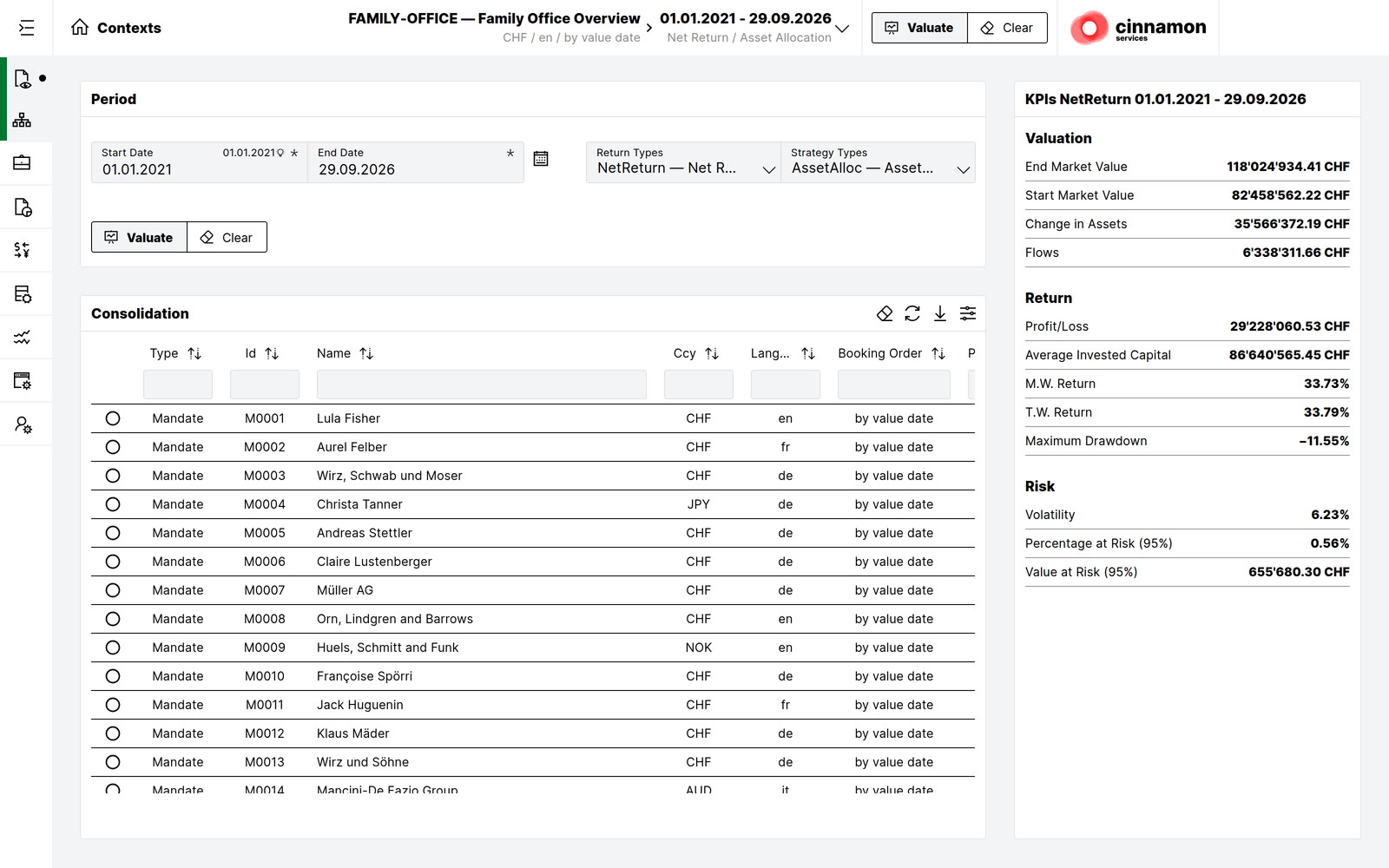Open the user settings sidebar icon
1389x868 pixels.
click(x=23, y=424)
